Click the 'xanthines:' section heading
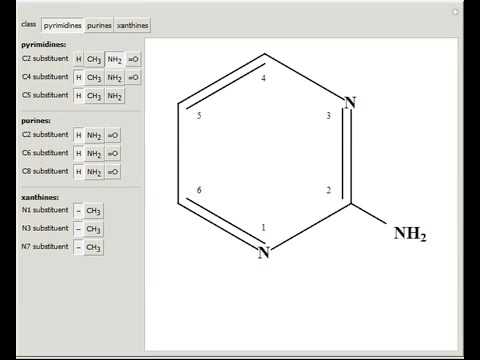The height and width of the screenshot is (360, 480). click(x=40, y=197)
